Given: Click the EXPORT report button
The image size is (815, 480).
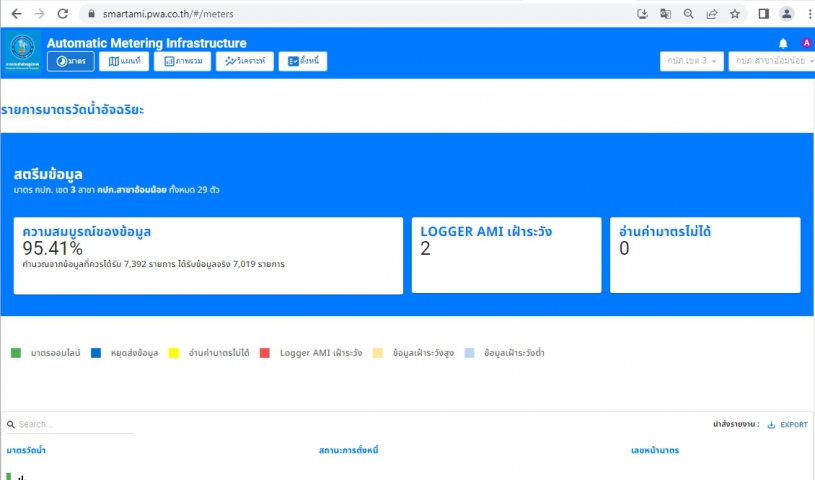Looking at the screenshot, I should tap(787, 425).
